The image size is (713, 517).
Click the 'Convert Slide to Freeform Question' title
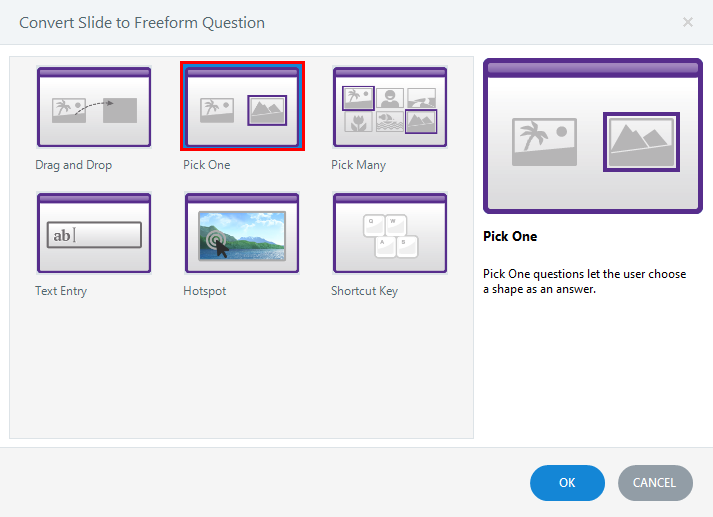coord(142,22)
